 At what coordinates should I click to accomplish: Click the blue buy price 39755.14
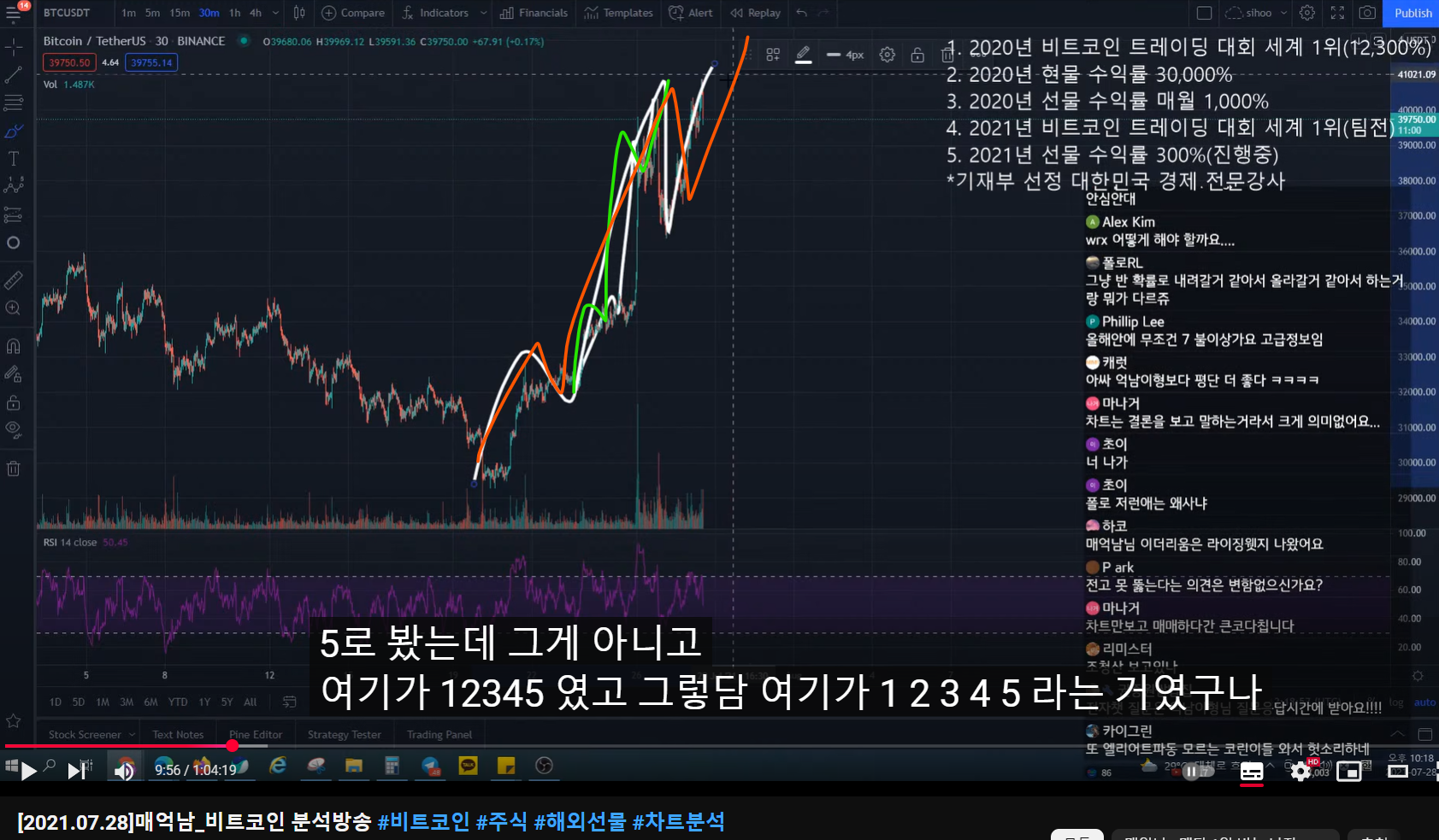click(151, 62)
